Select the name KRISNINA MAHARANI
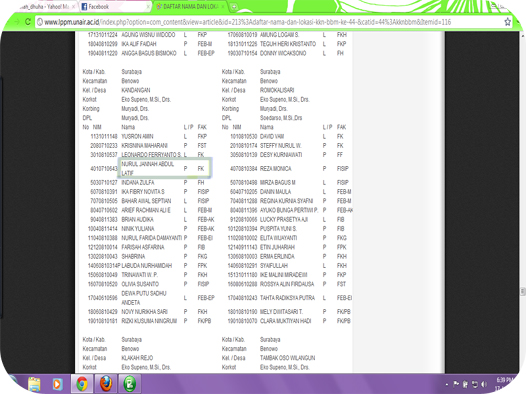Screen dimensions: 526x394 pos(145,146)
